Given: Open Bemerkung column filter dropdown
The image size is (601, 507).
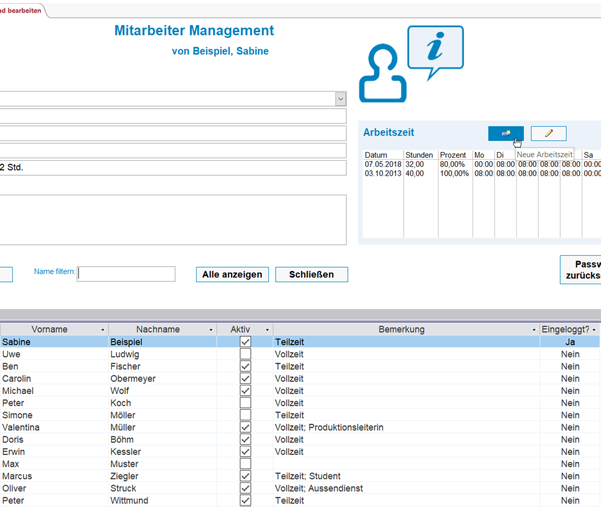Looking at the screenshot, I should [x=534, y=330].
